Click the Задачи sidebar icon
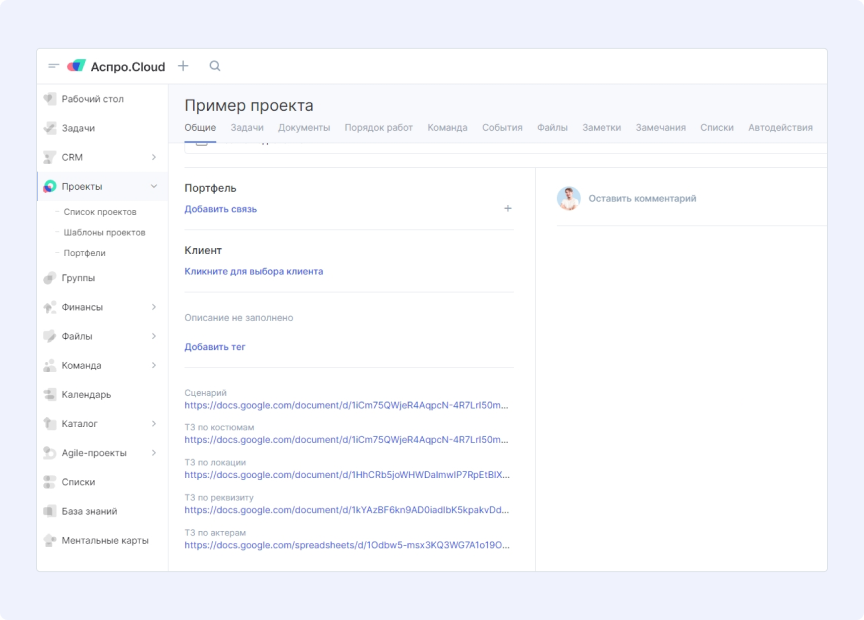This screenshot has height=620, width=864. pyautogui.click(x=50, y=128)
